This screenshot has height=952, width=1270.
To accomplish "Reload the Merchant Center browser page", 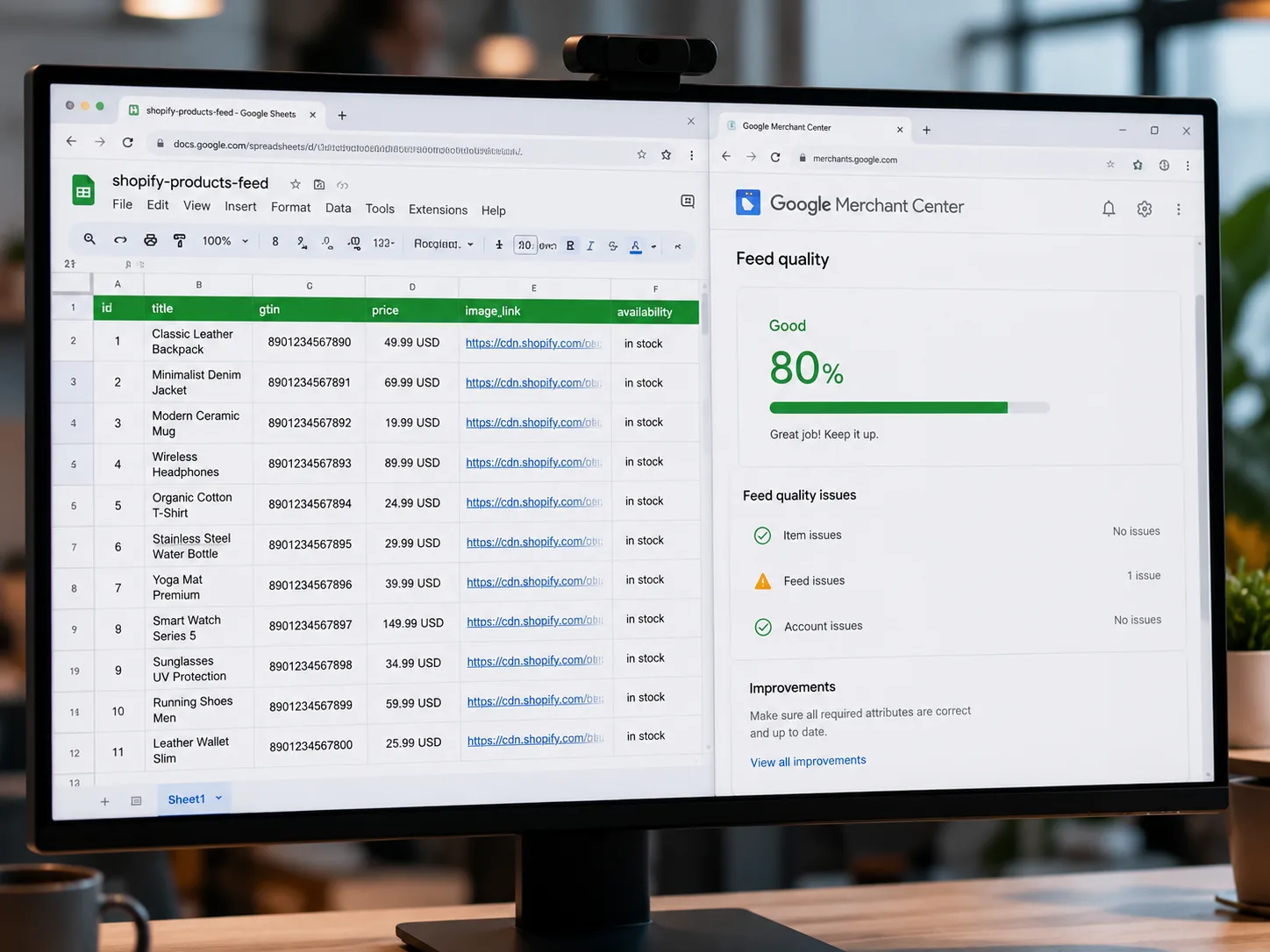I will [775, 157].
